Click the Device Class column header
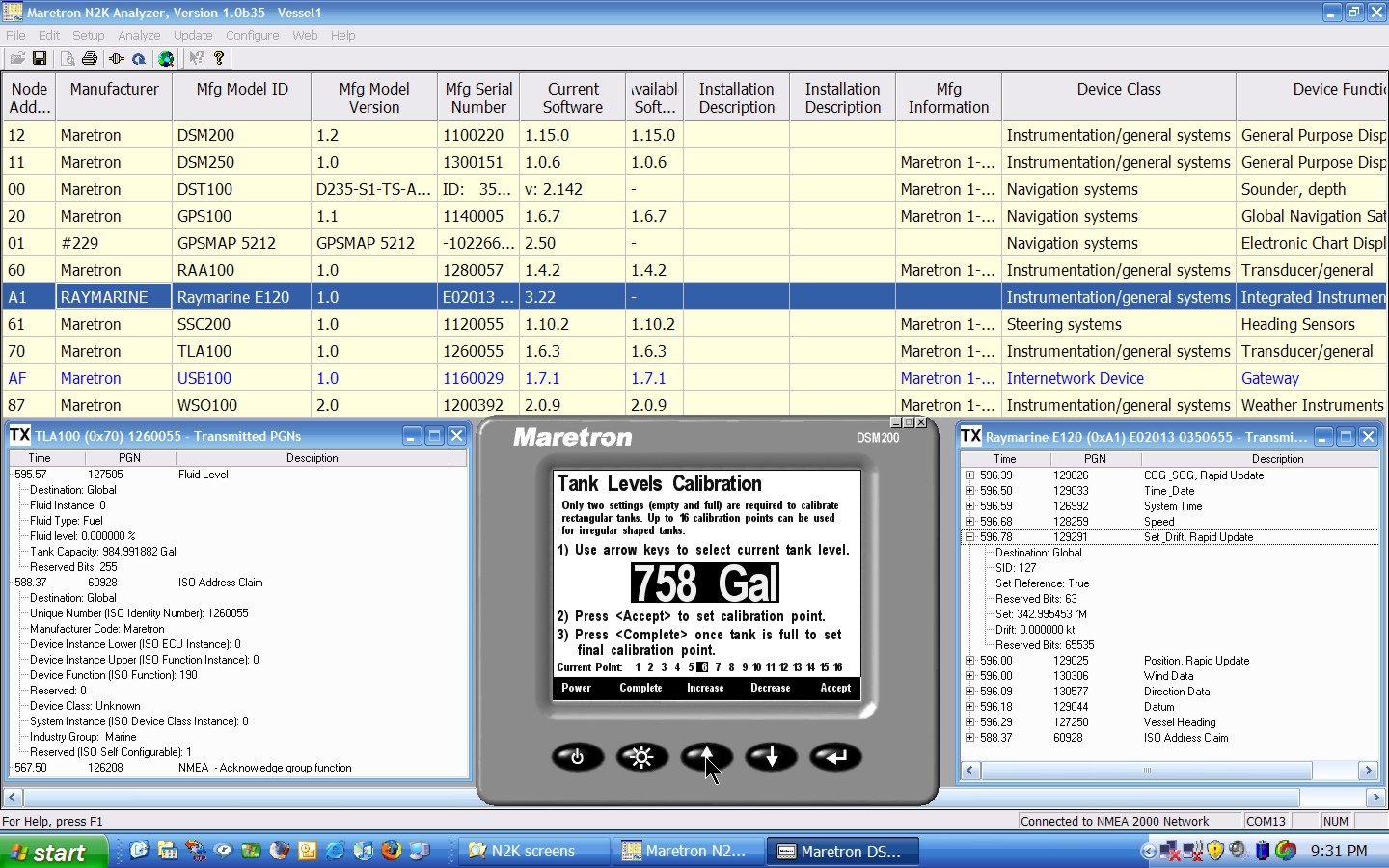The height and width of the screenshot is (868, 1389). point(1119,97)
